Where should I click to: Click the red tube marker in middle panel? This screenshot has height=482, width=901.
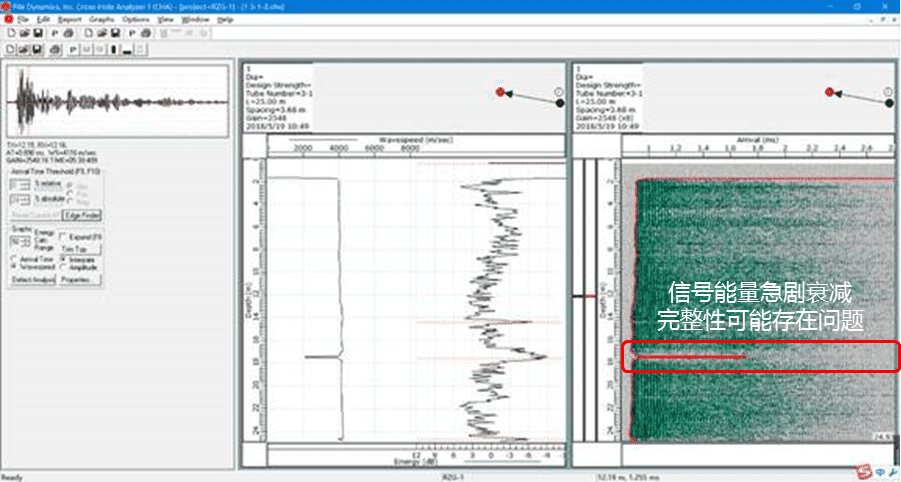(500, 93)
